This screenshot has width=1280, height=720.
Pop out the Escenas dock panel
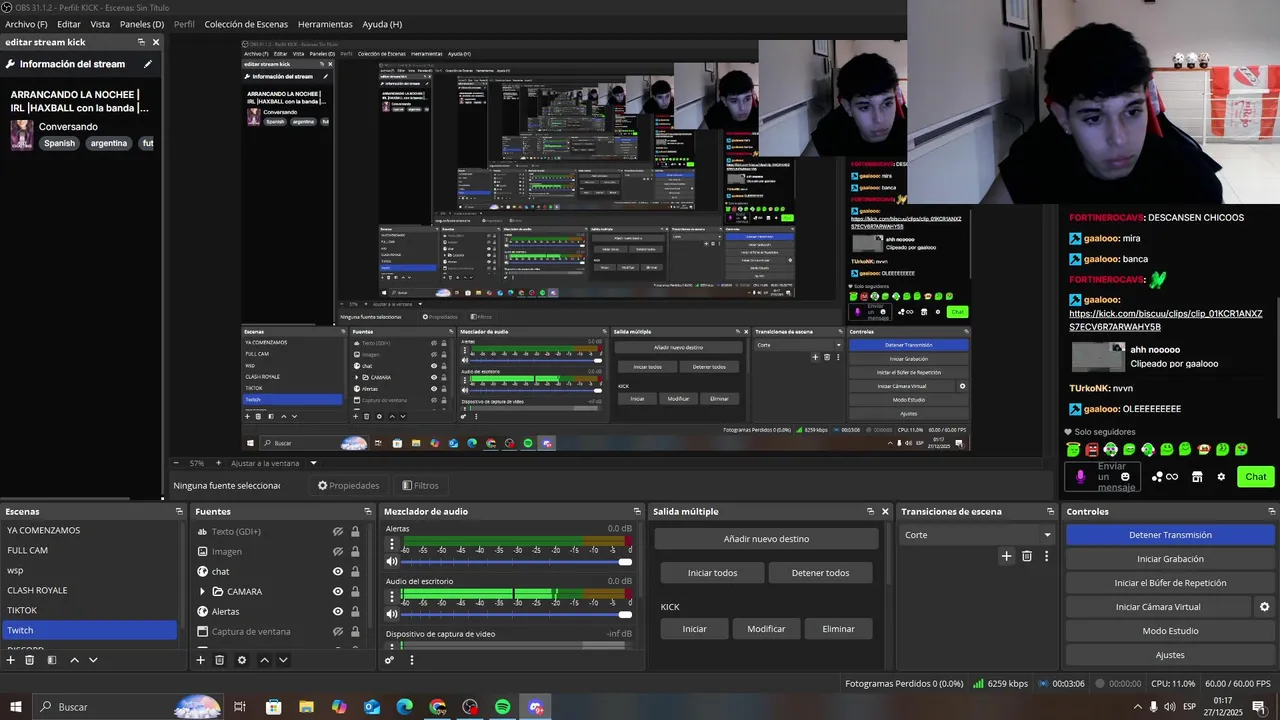point(179,511)
